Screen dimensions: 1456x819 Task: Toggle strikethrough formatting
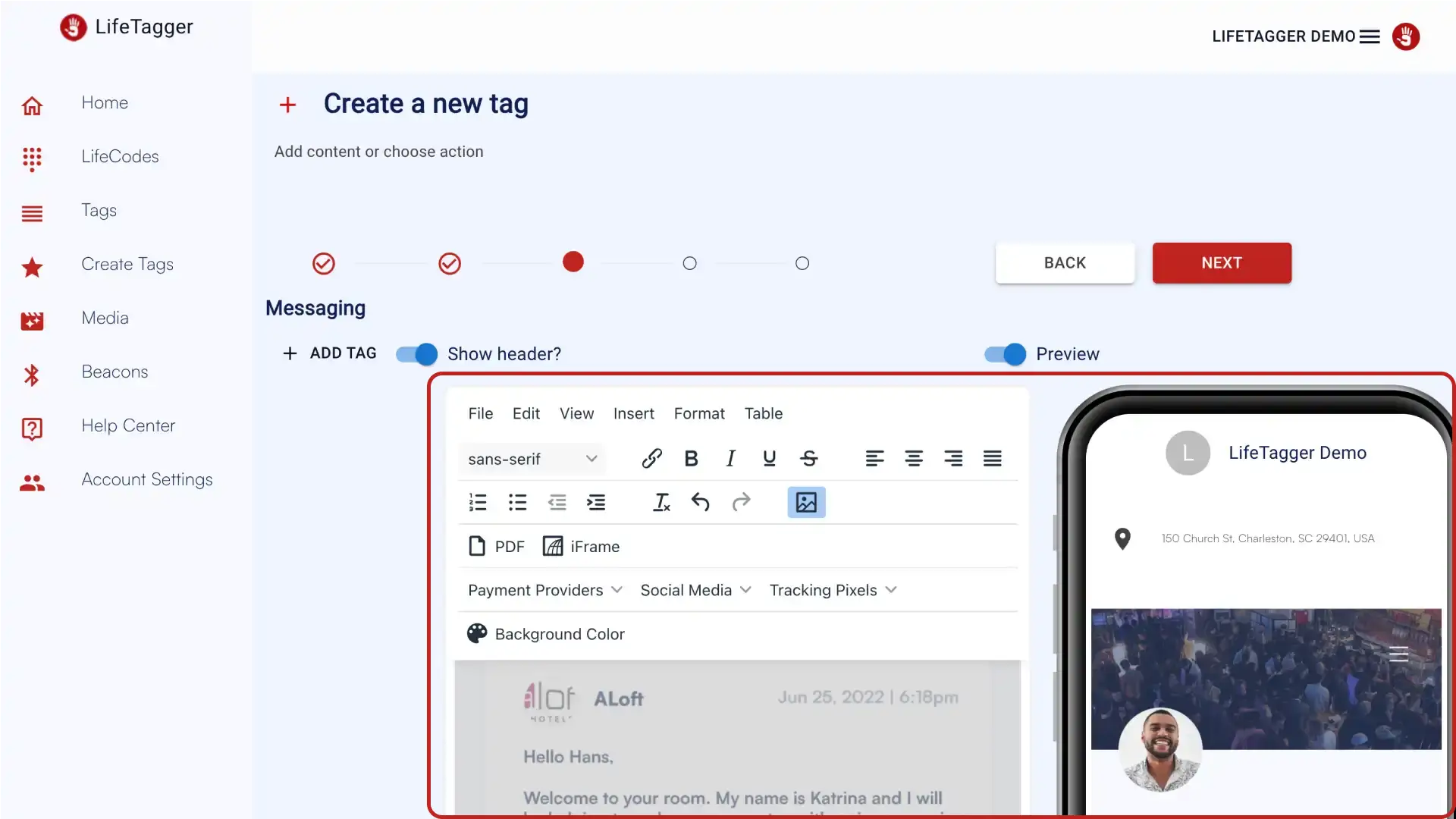click(809, 458)
